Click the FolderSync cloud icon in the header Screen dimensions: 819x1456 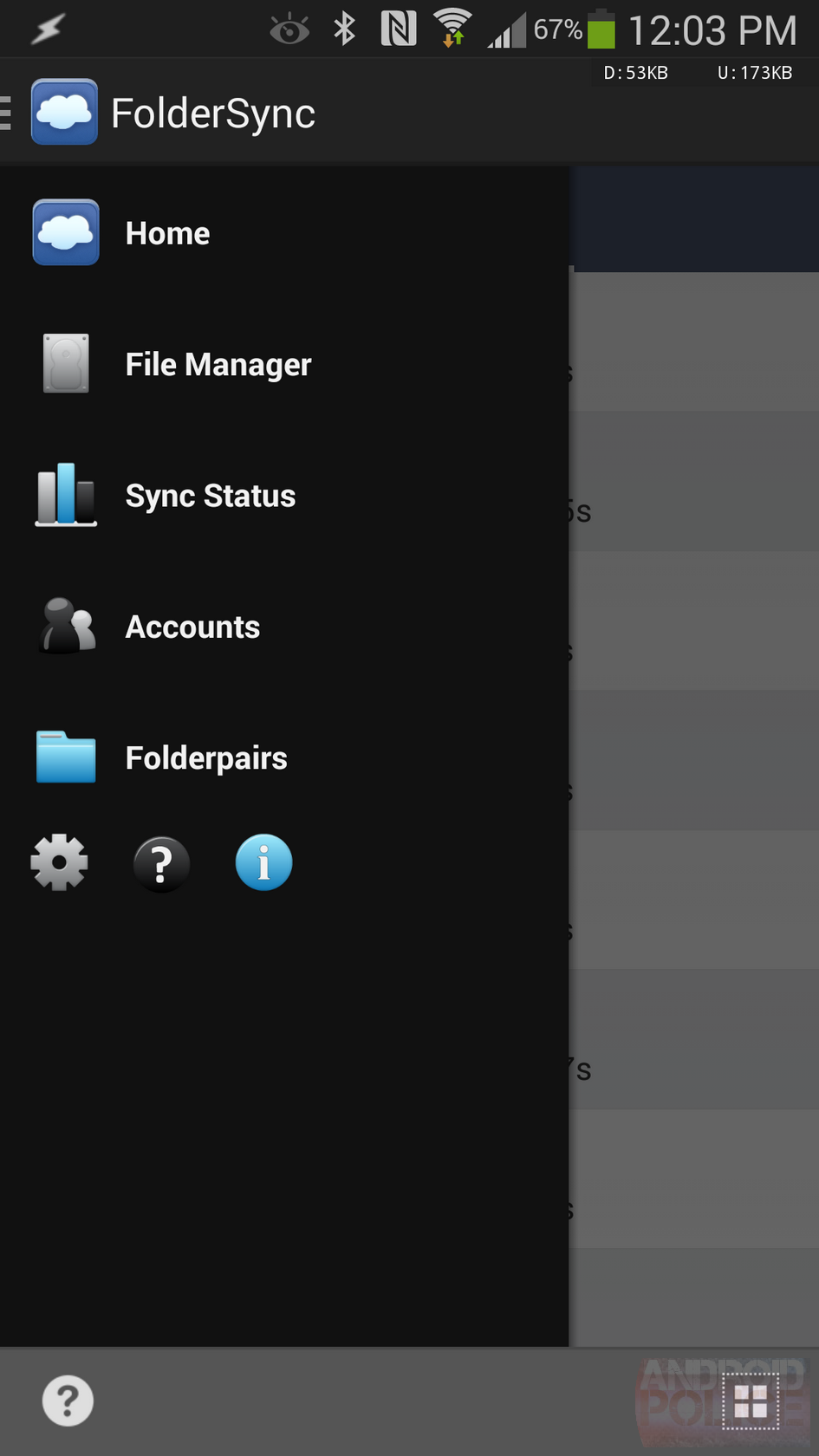click(64, 112)
